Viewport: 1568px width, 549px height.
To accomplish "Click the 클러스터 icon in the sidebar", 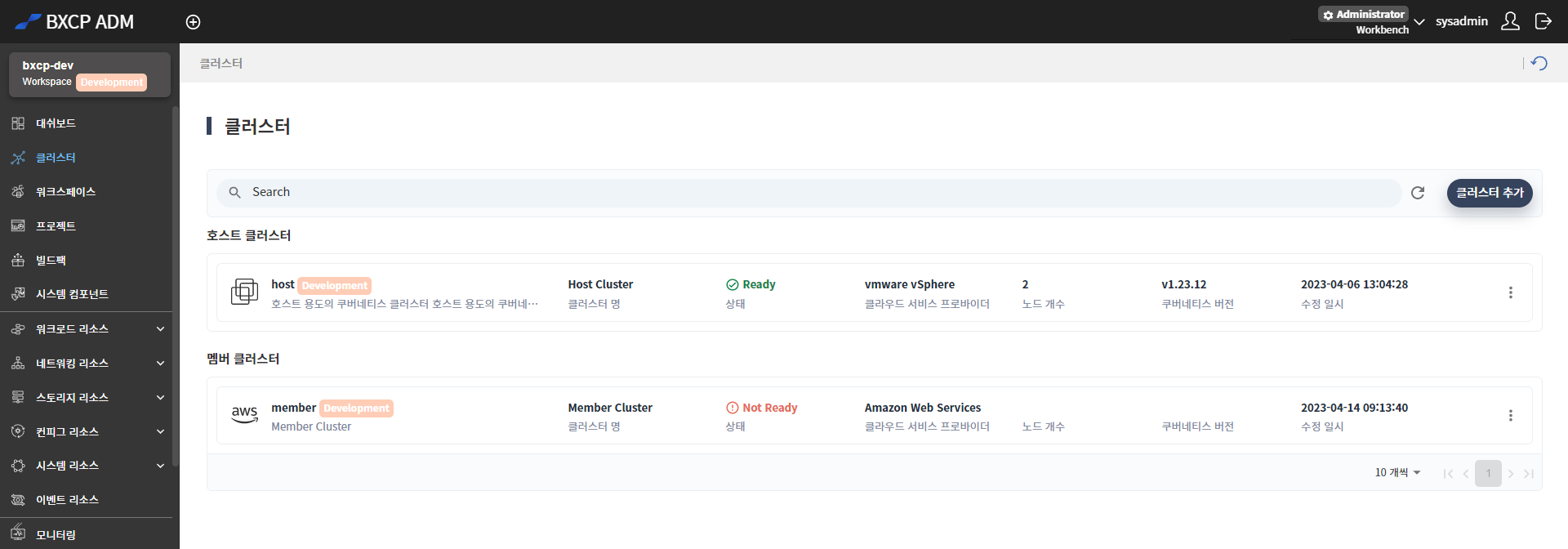I will point(18,158).
